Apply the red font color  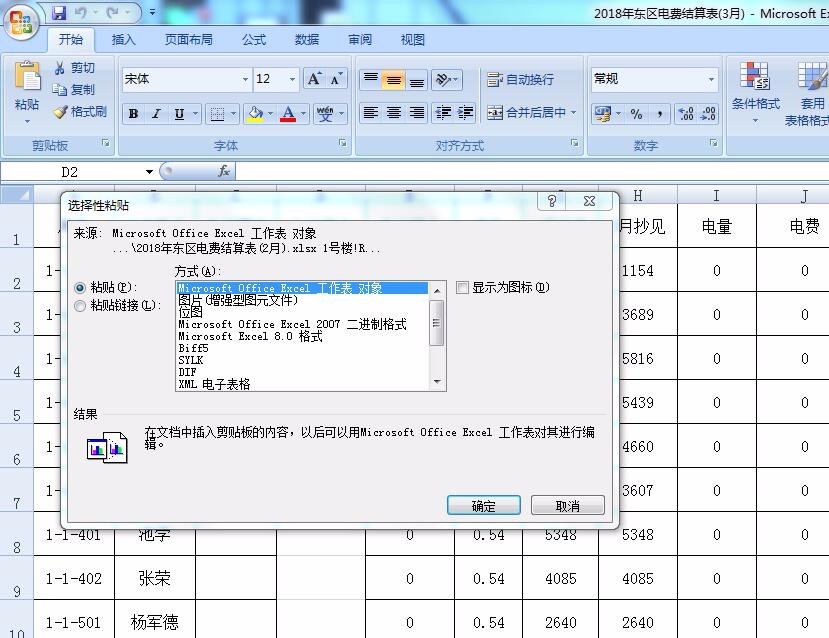[288, 114]
